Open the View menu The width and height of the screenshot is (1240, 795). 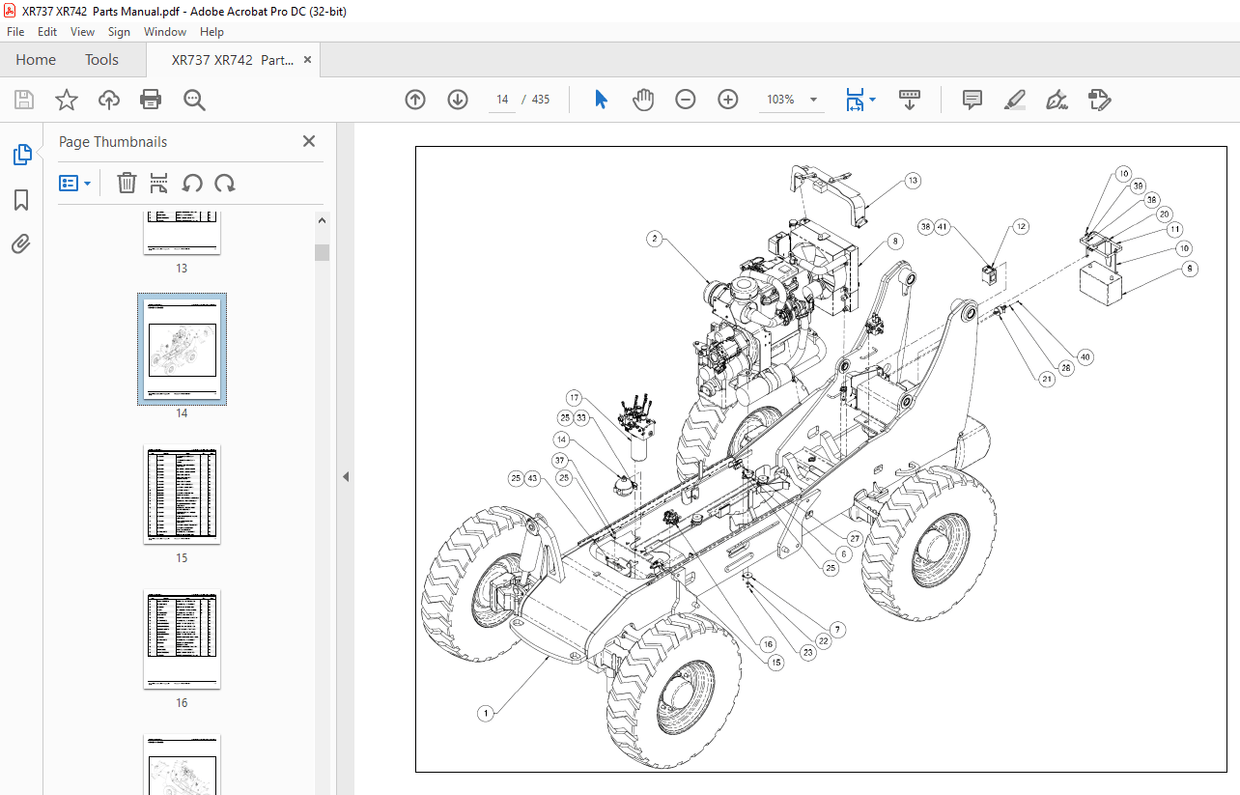click(x=82, y=31)
